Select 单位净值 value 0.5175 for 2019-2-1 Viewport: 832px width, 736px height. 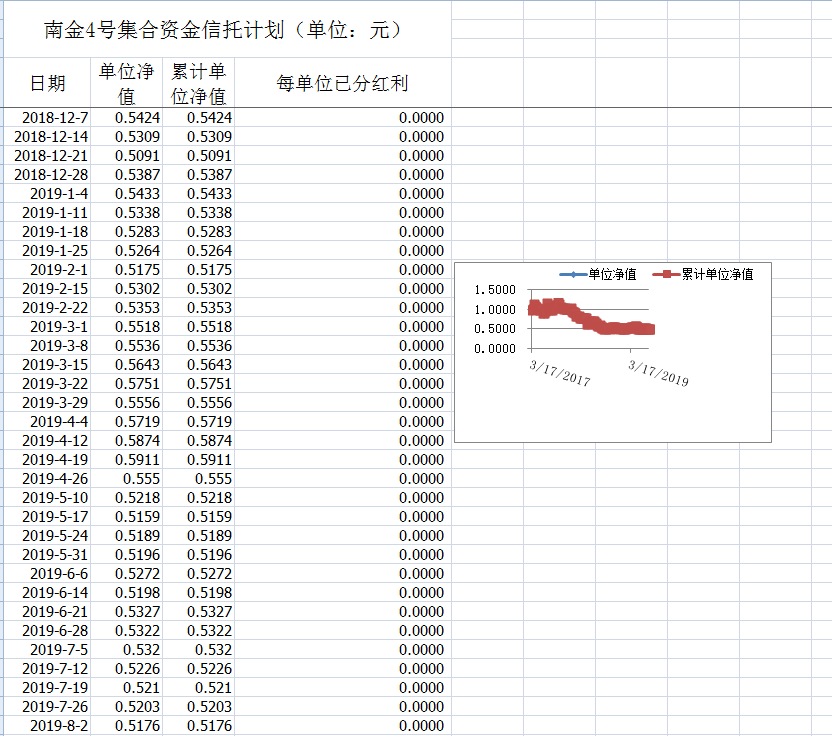pyautogui.click(x=126, y=270)
